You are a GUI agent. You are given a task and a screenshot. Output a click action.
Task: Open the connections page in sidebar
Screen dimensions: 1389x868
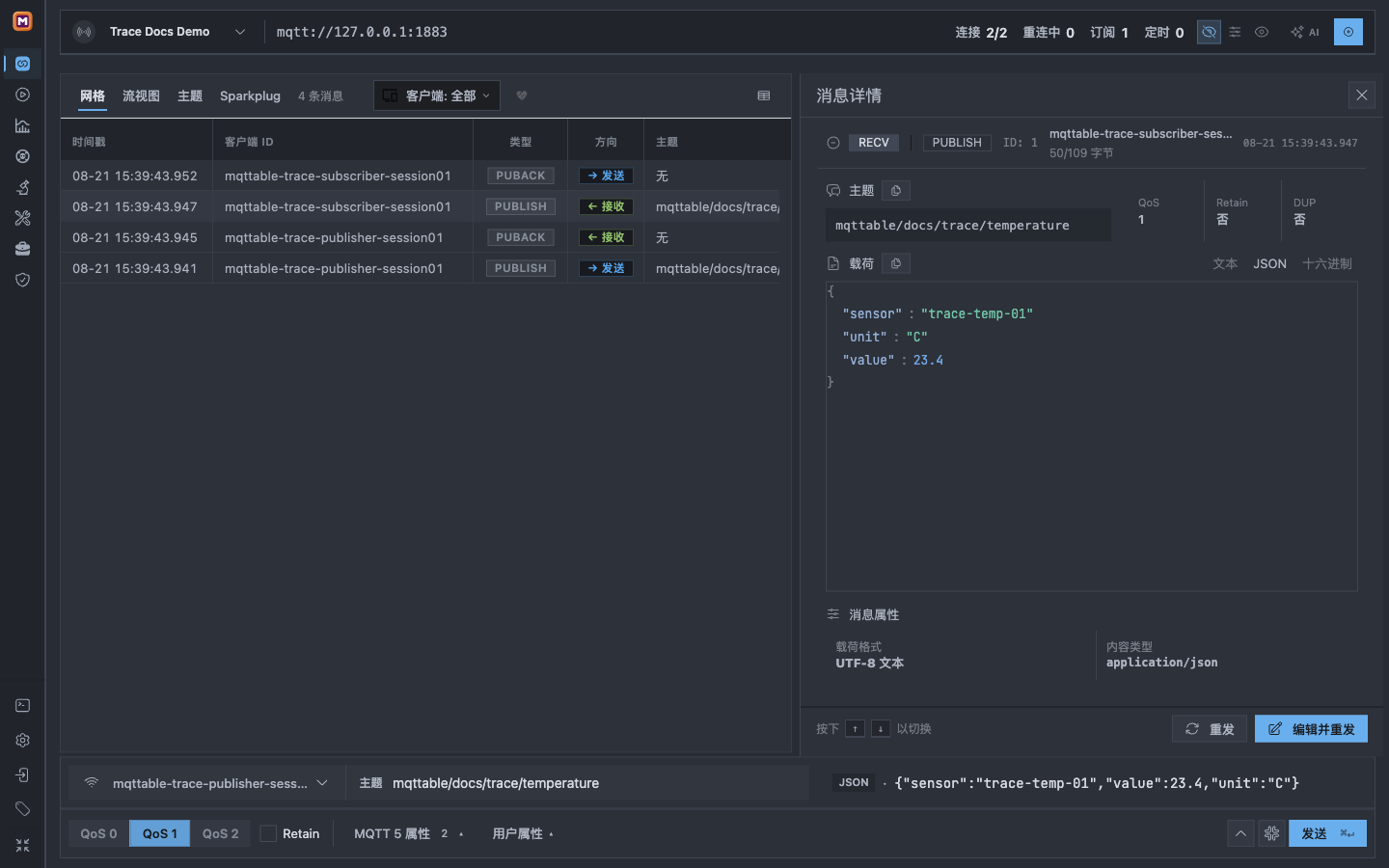(x=22, y=64)
